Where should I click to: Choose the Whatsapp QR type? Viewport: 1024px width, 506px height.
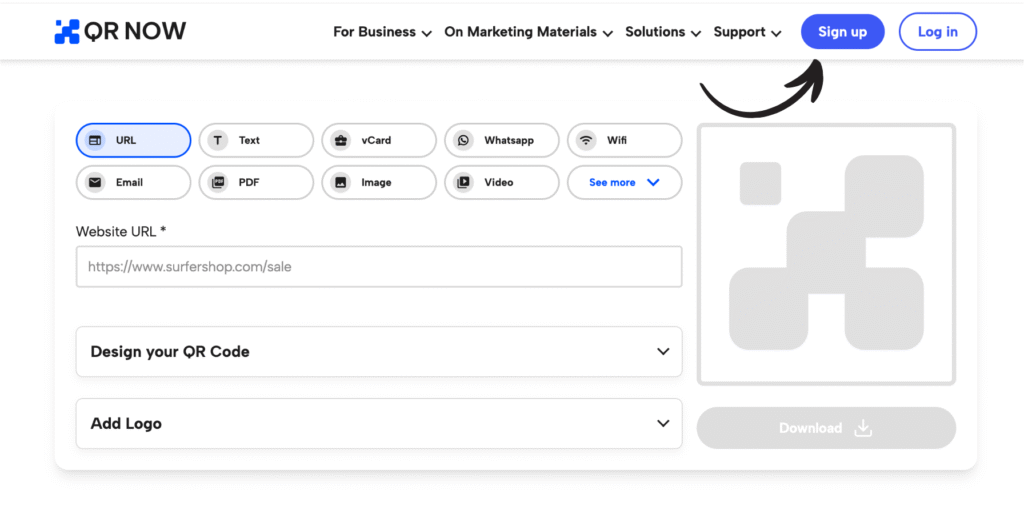(502, 140)
